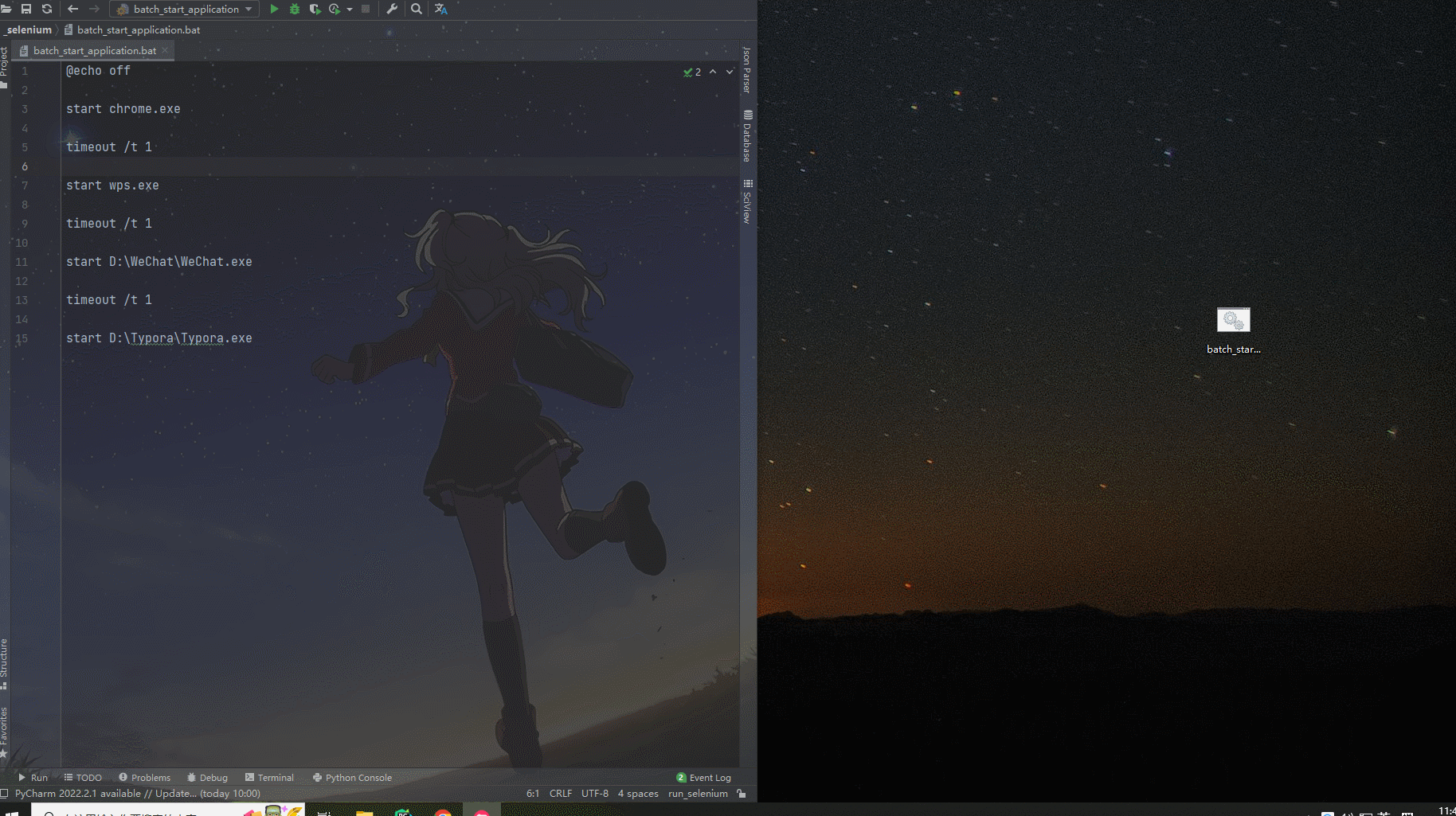
Task: Open Search Everywhere magnifier icon
Action: coord(417,9)
